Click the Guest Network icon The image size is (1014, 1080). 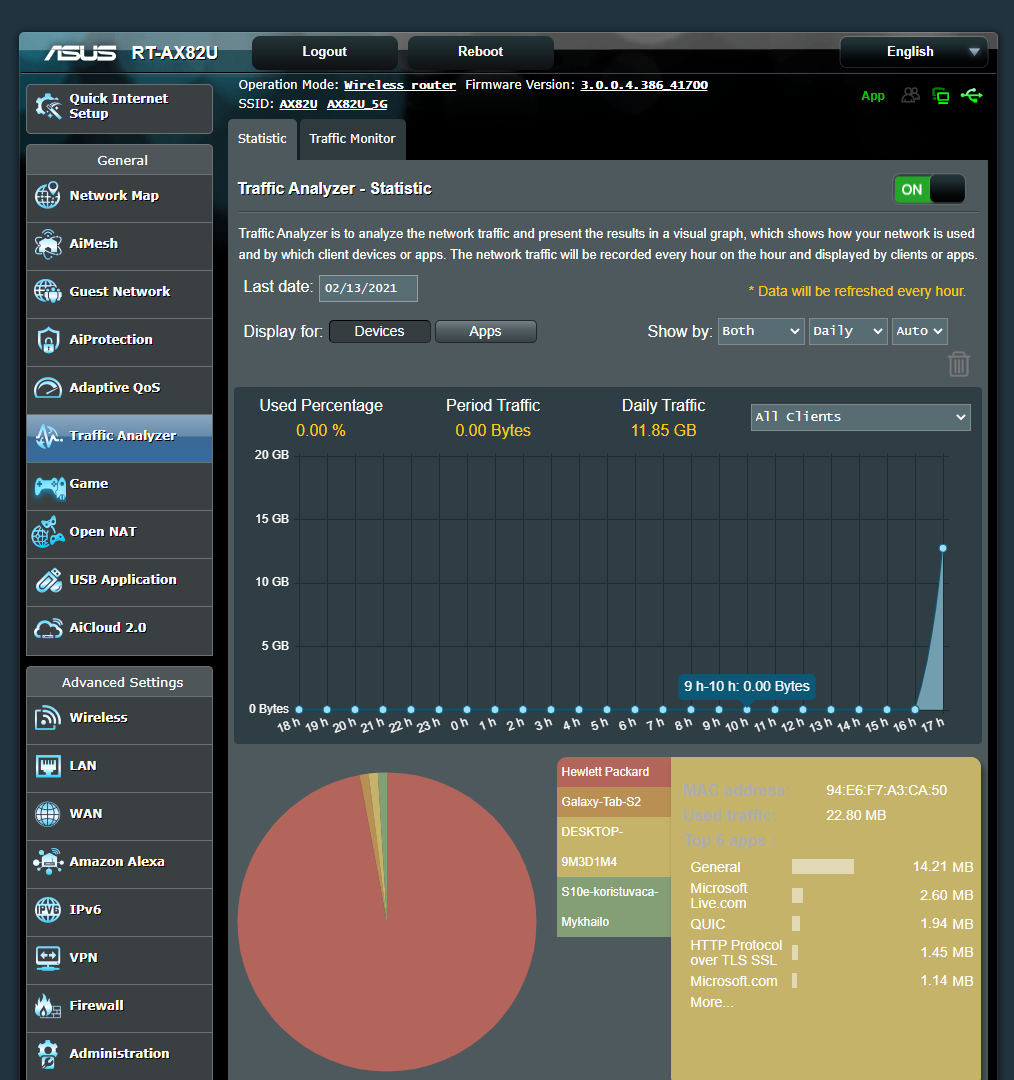[48, 291]
